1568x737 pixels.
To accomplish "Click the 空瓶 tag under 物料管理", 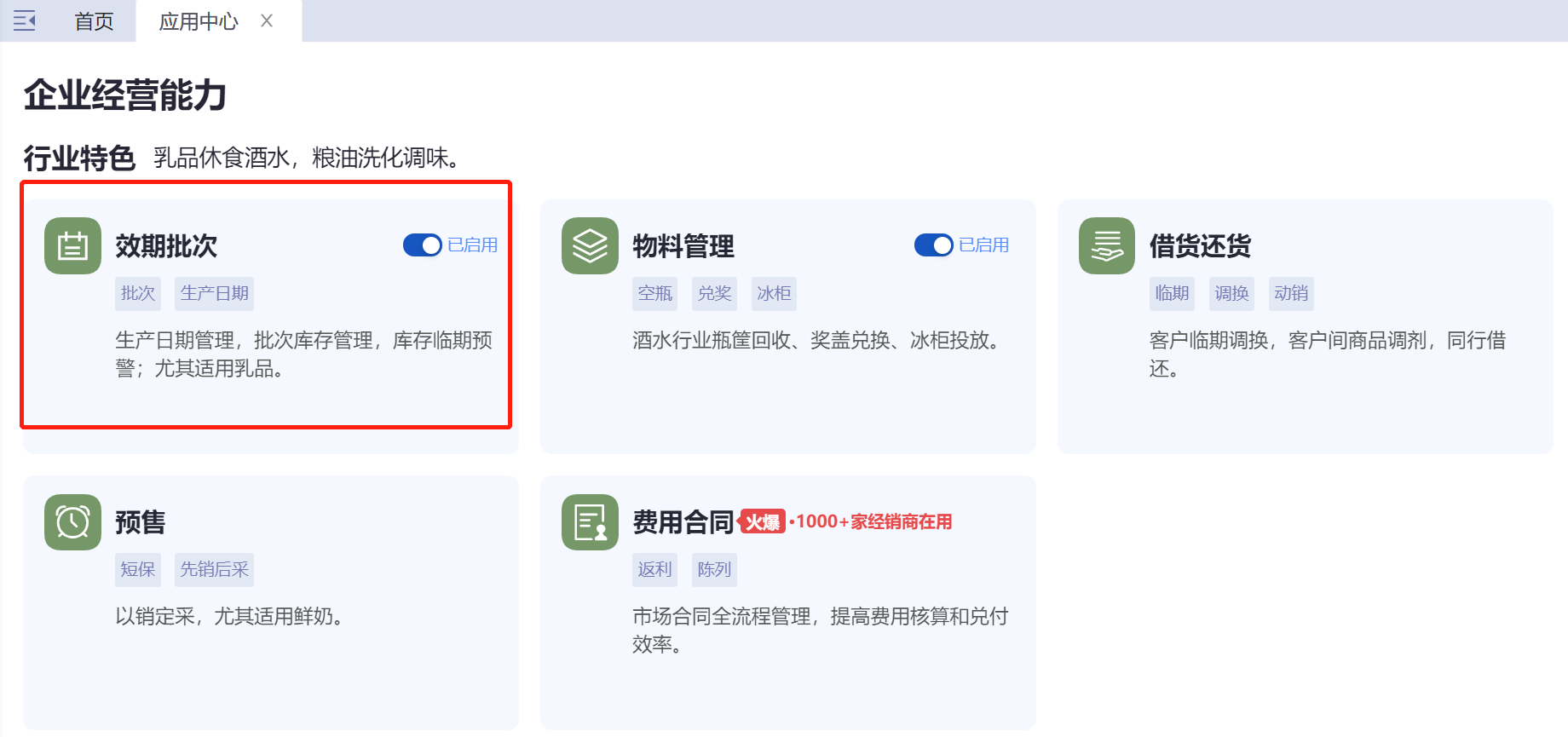I will tap(654, 294).
